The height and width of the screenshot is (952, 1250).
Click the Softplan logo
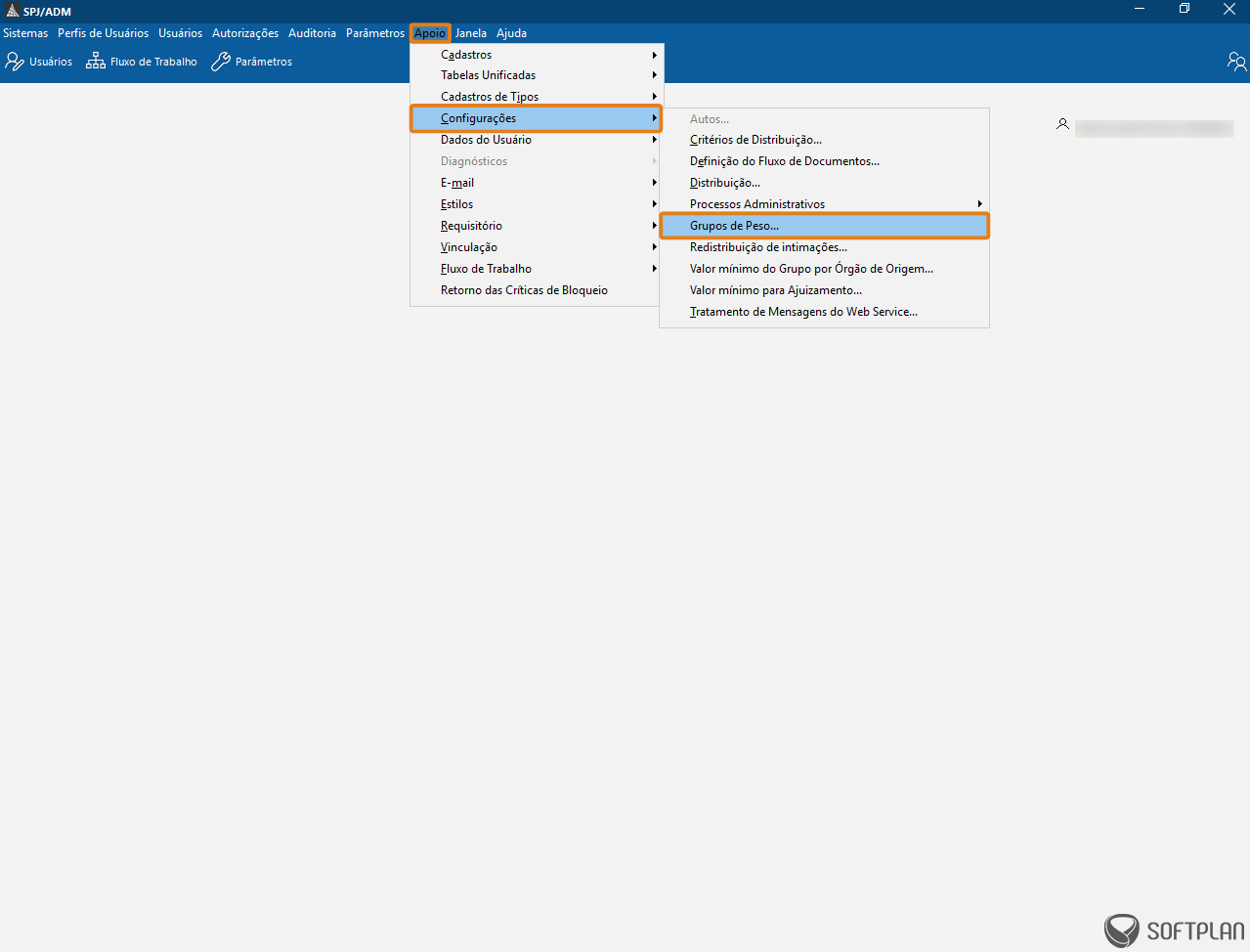tap(1174, 930)
